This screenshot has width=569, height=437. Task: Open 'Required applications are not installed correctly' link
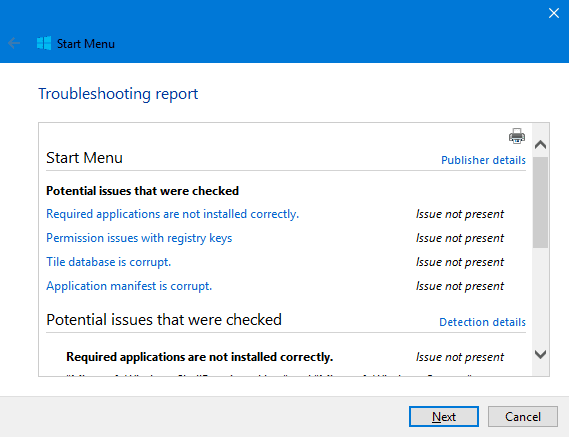[x=172, y=214]
